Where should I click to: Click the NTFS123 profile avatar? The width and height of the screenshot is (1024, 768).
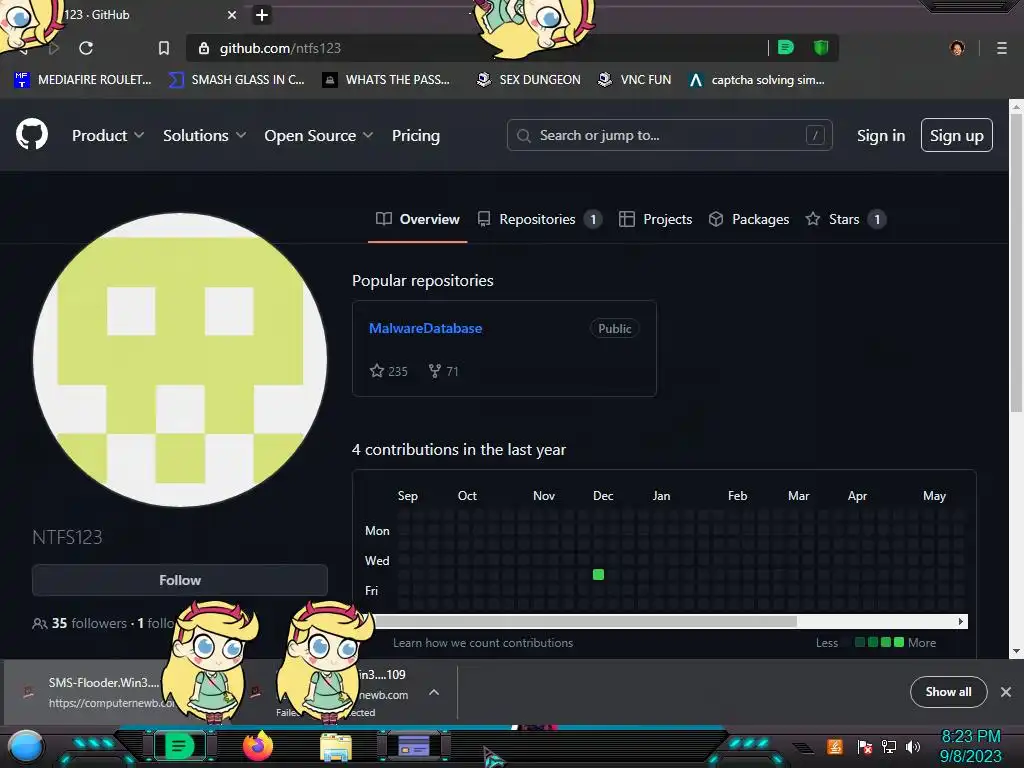[180, 360]
